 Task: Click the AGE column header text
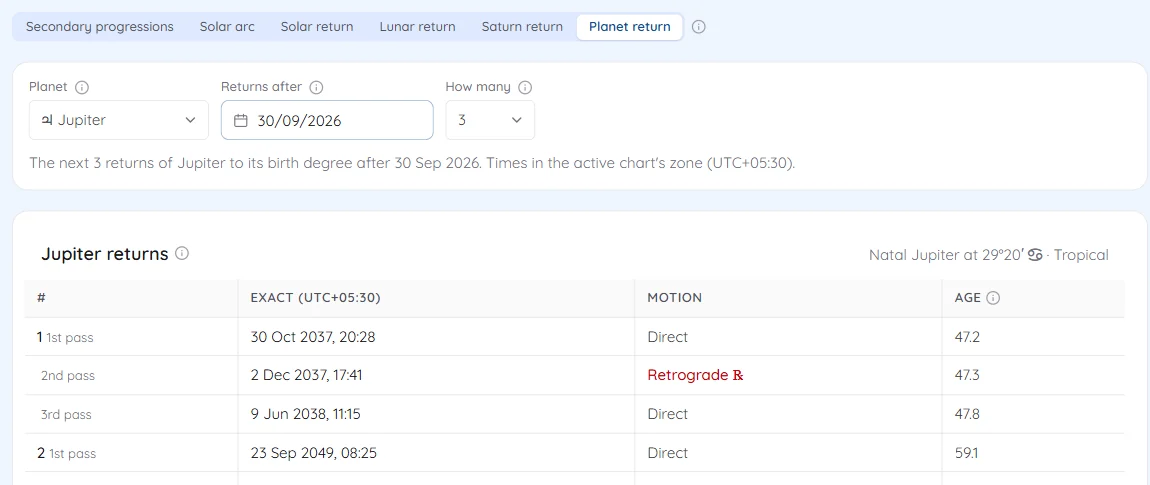[967, 298]
